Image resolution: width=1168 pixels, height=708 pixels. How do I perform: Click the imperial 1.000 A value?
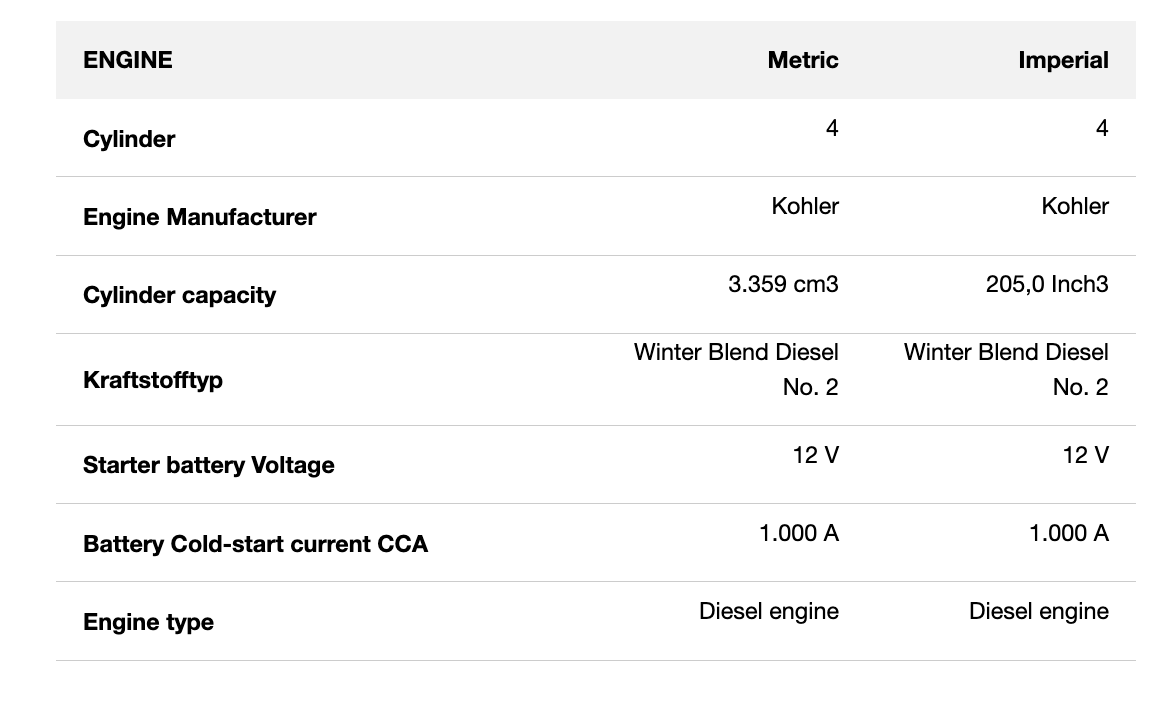coord(1069,533)
